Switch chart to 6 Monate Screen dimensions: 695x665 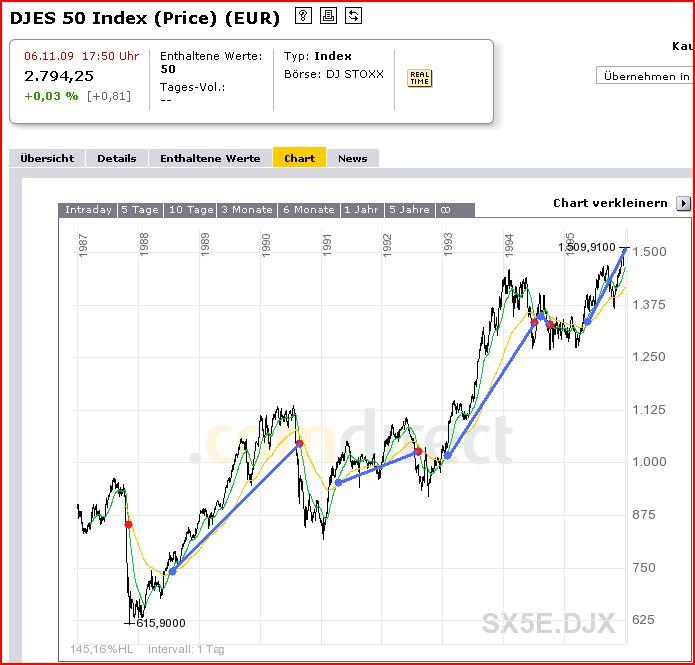point(308,210)
